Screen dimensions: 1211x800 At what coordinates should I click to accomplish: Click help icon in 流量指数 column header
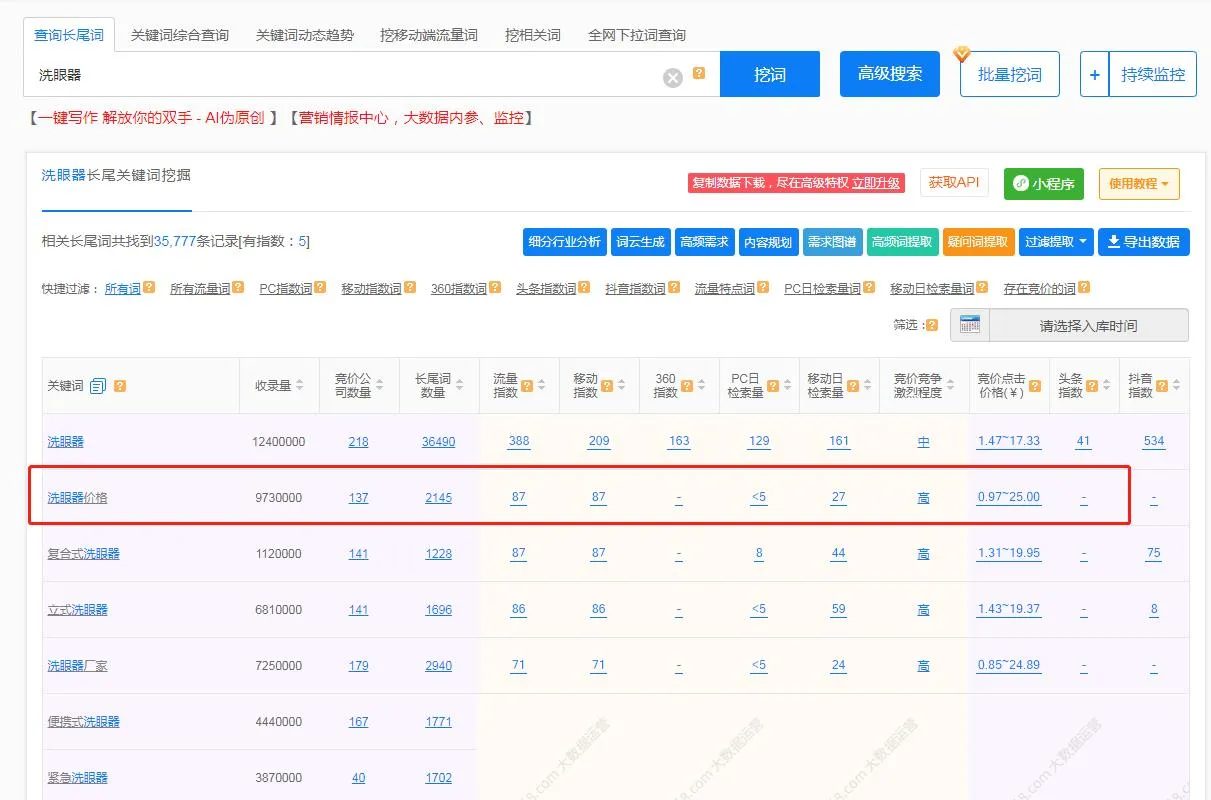coord(527,386)
